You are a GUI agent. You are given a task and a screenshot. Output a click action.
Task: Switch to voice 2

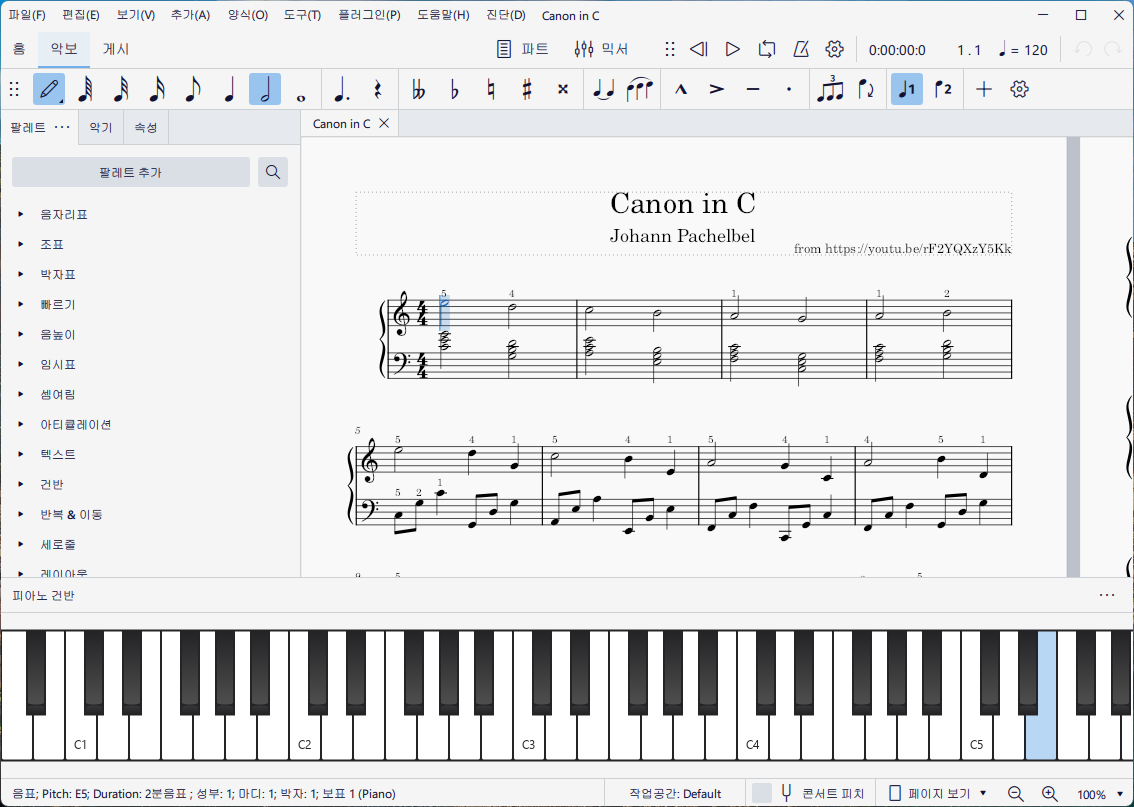943,90
